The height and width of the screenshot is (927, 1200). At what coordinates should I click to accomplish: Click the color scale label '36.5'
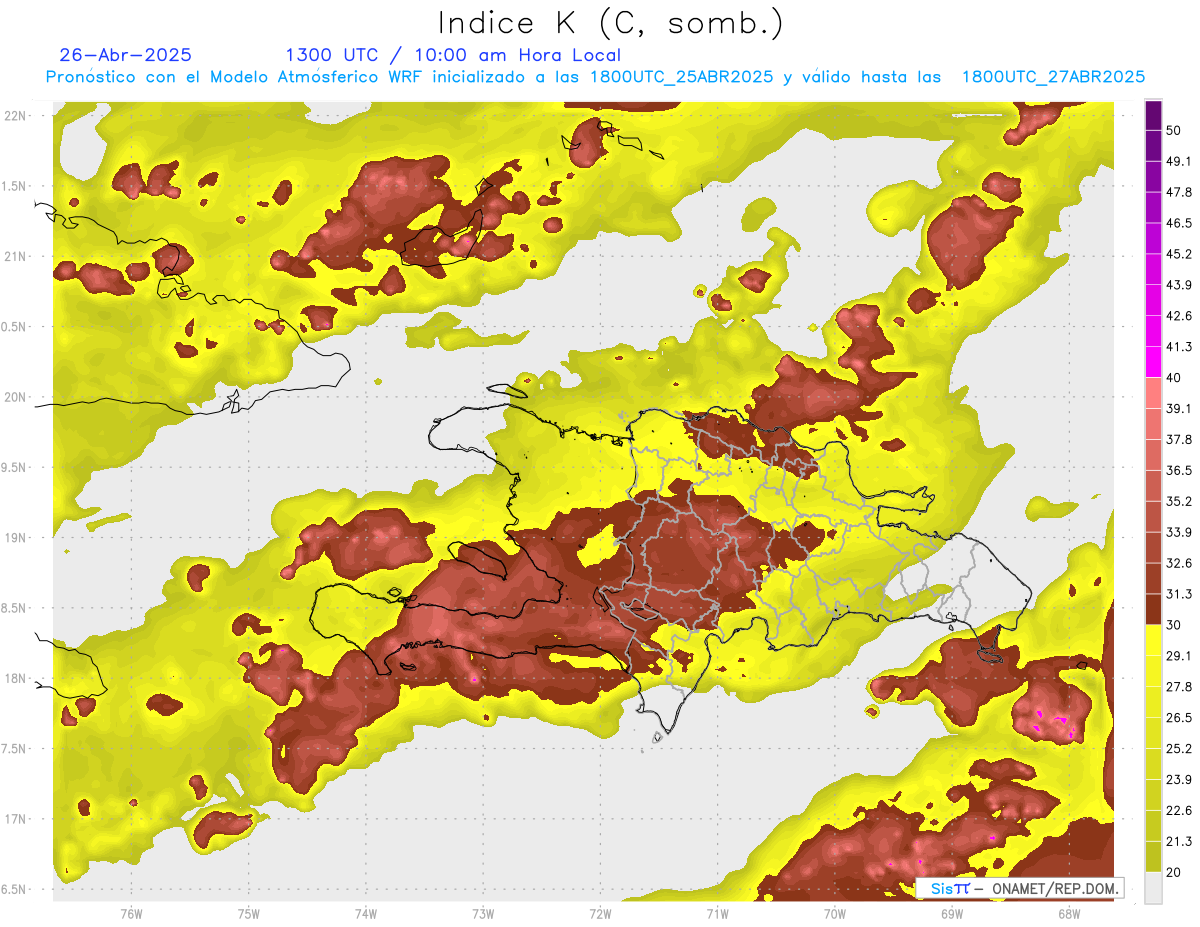(1178, 470)
